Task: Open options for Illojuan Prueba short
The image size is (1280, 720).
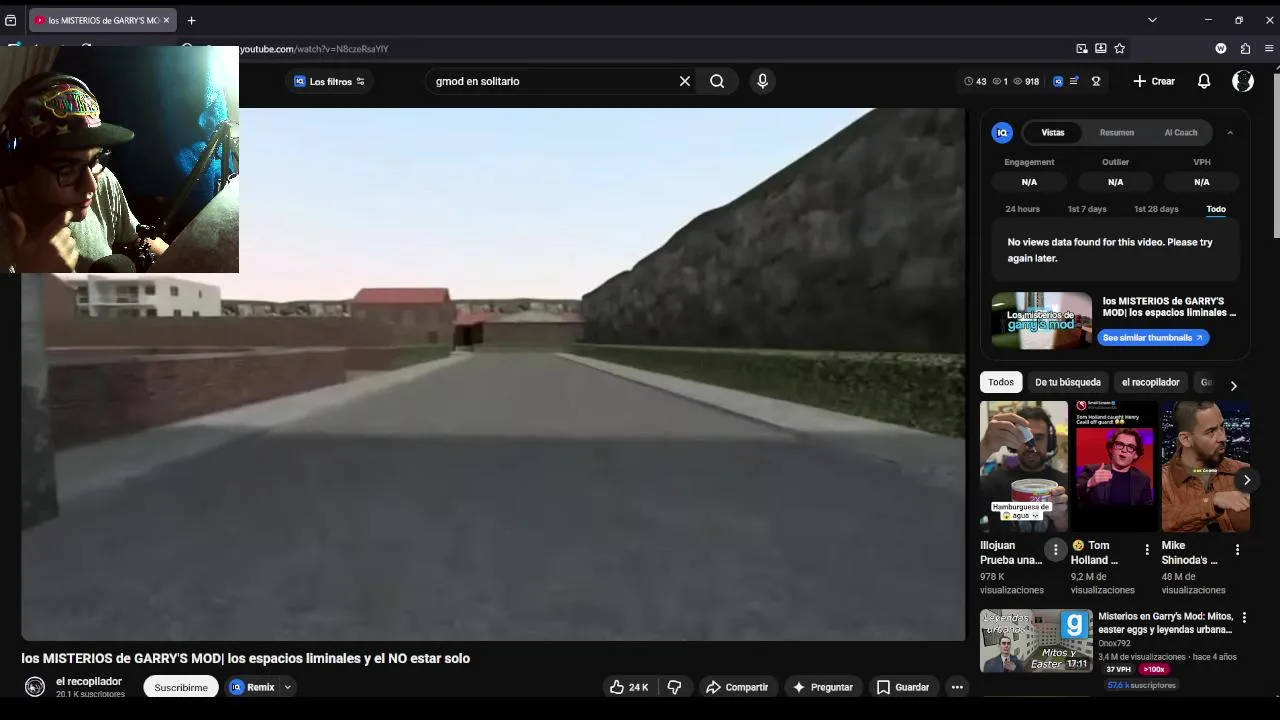Action: 1055,549
